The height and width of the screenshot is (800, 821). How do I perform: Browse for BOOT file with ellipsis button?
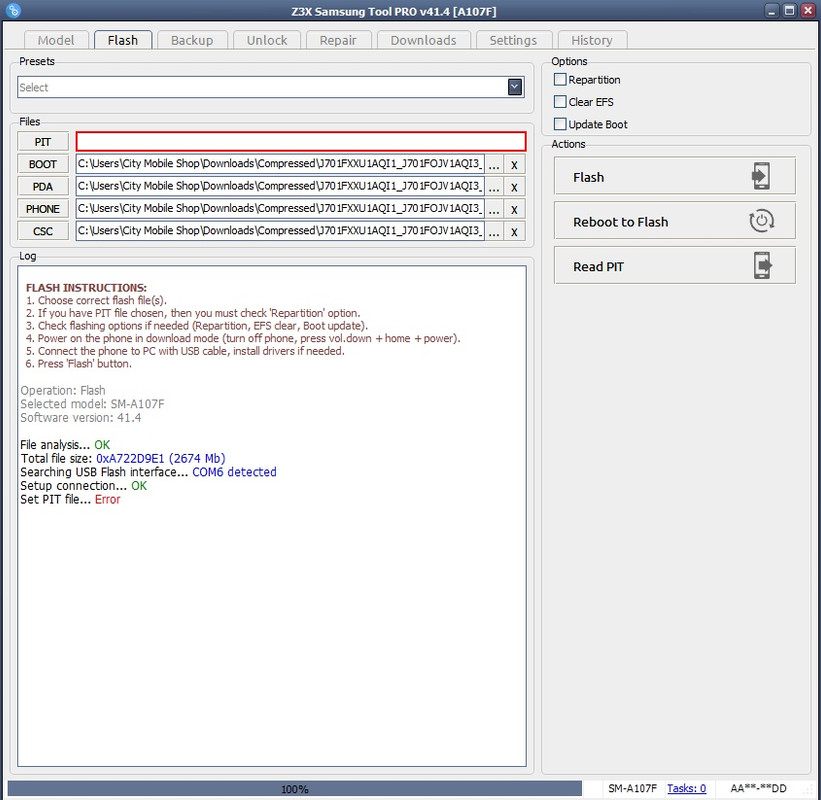(x=494, y=164)
